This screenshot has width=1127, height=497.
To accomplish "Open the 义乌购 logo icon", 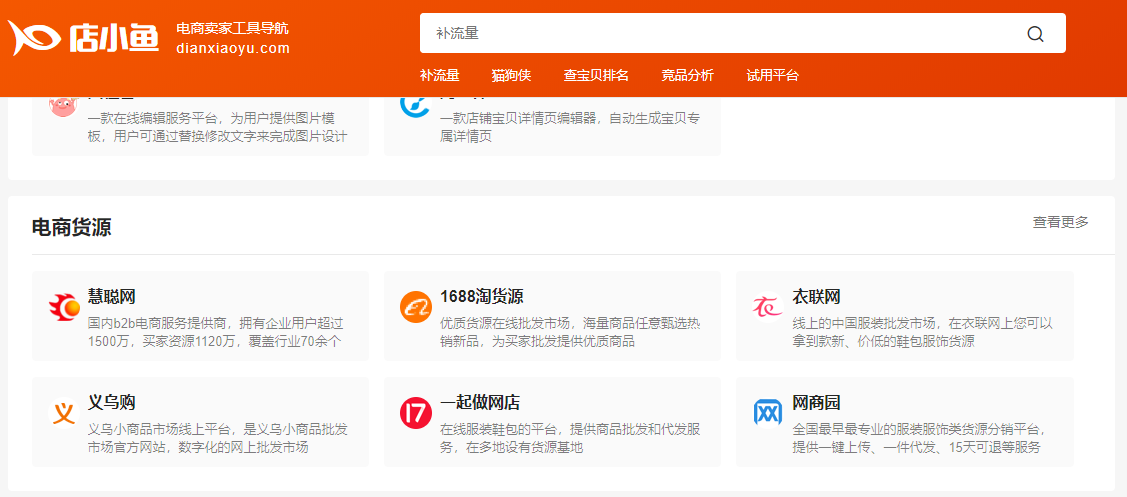I will coord(63,414).
